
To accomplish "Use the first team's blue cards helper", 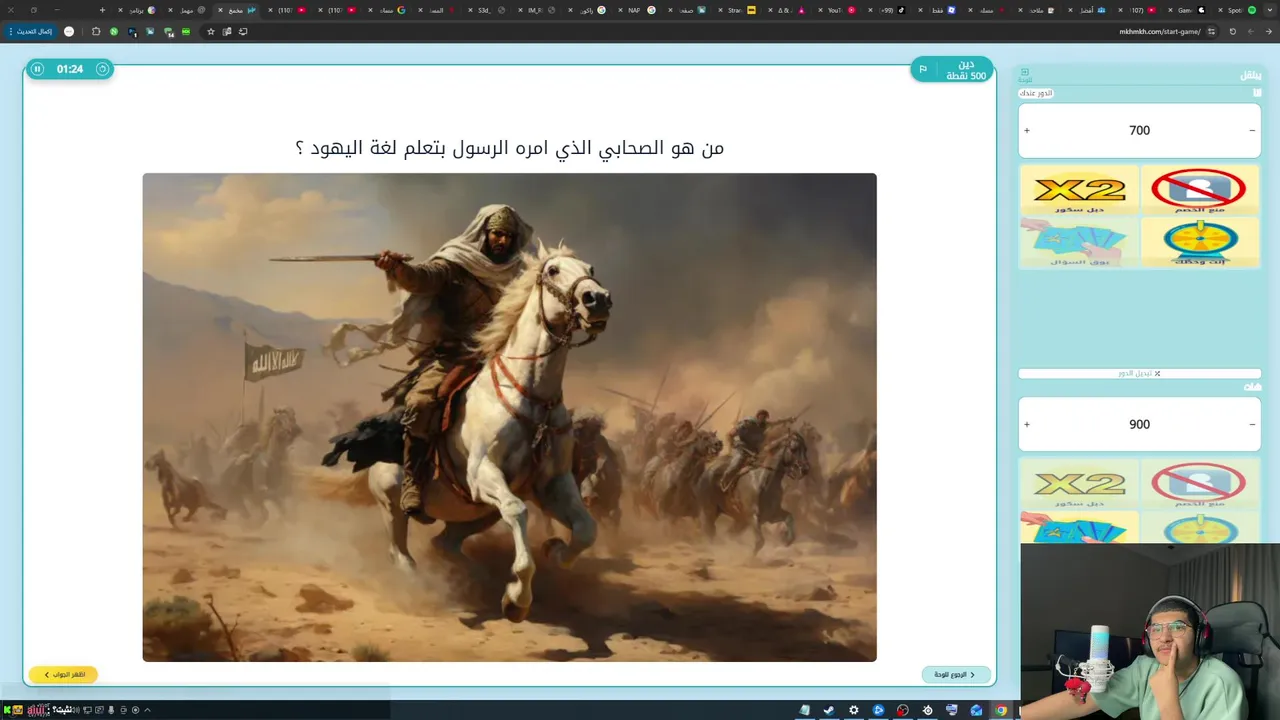I will pos(1079,242).
